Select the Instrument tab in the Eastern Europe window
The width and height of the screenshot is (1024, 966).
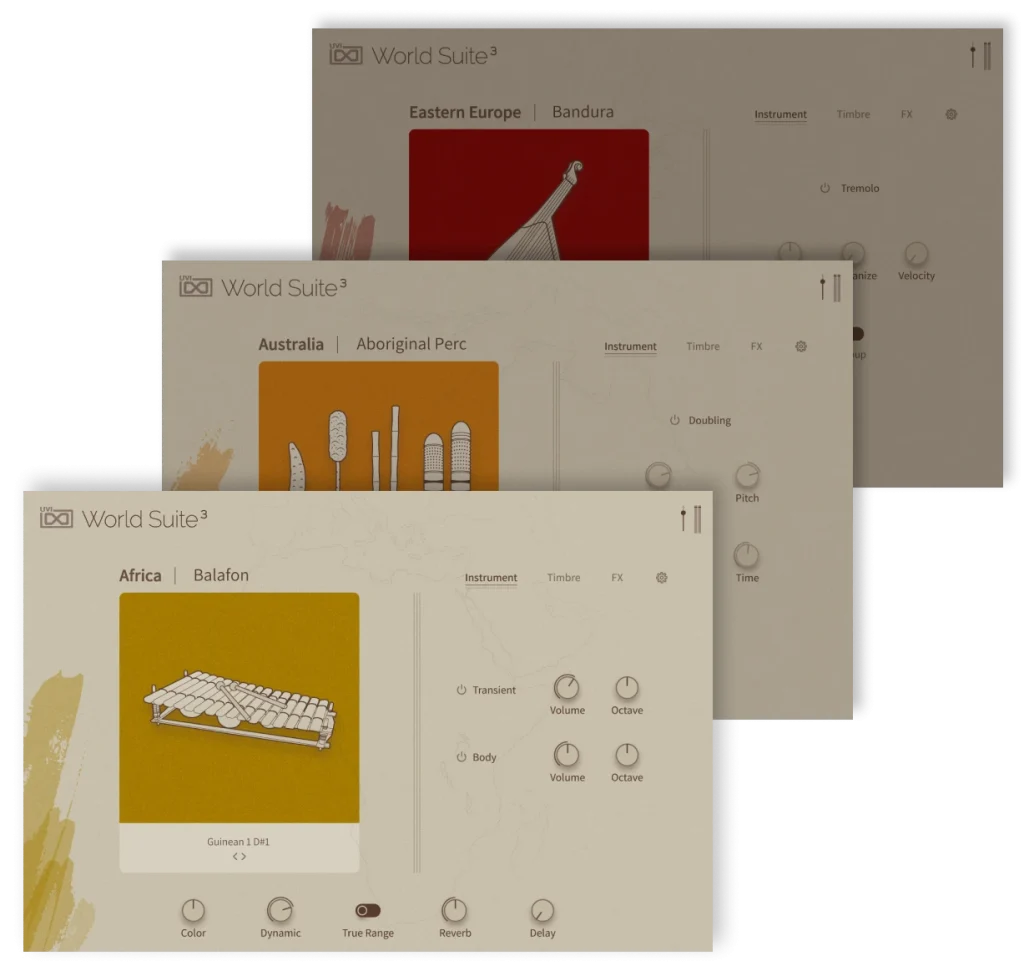click(x=780, y=114)
